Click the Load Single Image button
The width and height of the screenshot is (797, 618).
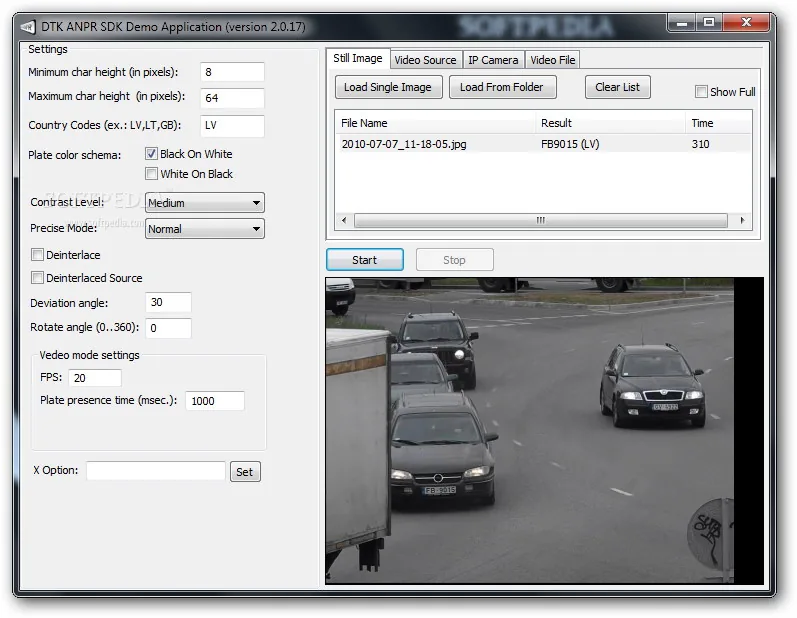[388, 87]
